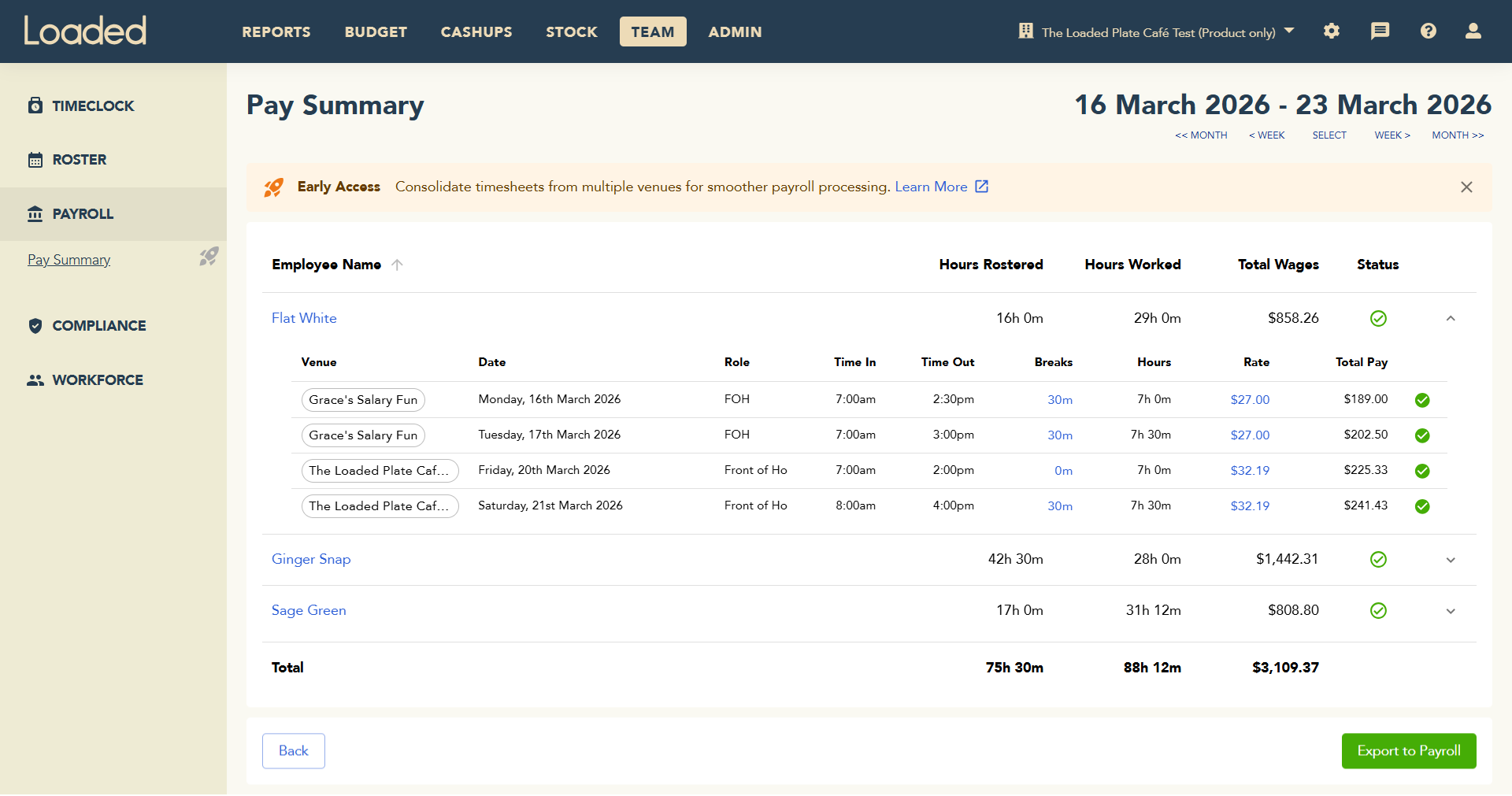Image resolution: width=1512 pixels, height=796 pixels.
Task: Click approved check for Saturday 21st March shift
Action: tap(1422, 506)
